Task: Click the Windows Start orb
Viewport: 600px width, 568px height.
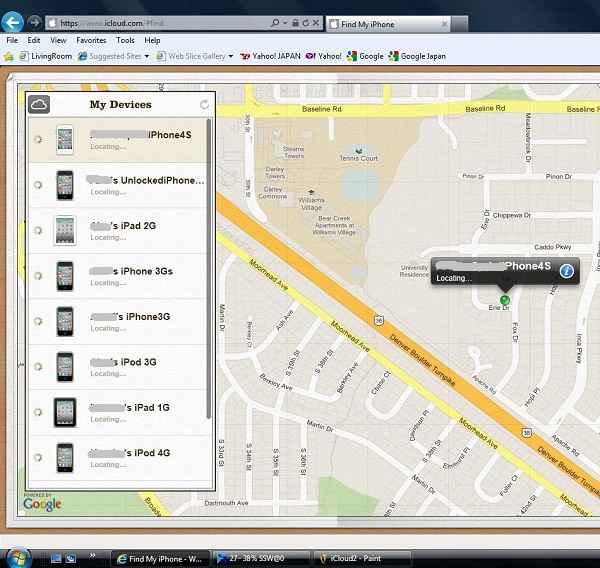Action: click(16, 558)
